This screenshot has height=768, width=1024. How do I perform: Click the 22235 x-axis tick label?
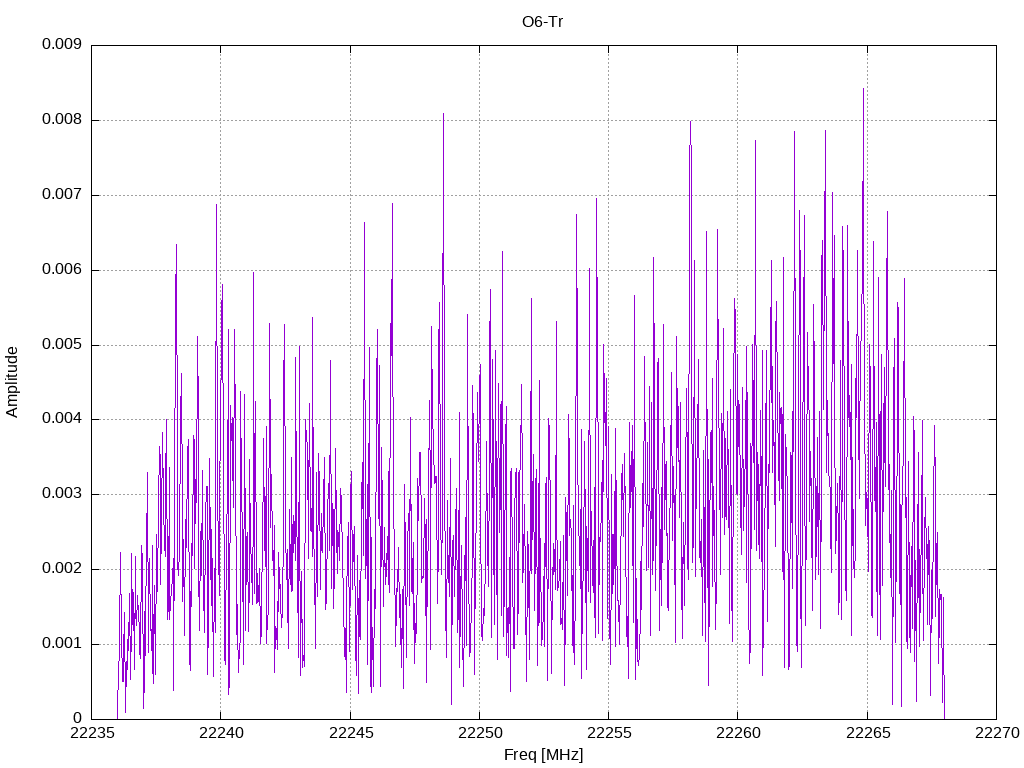click(91, 733)
